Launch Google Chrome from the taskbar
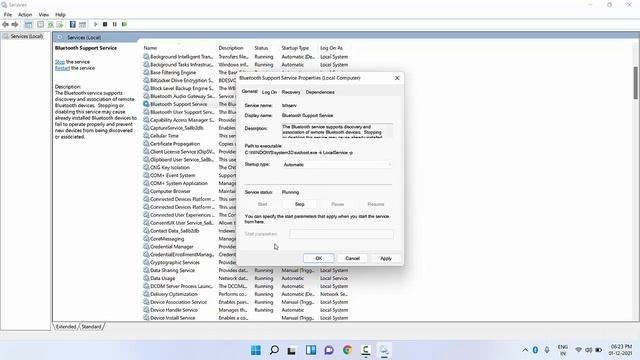640x360 pixels. pyautogui.click(x=347, y=350)
